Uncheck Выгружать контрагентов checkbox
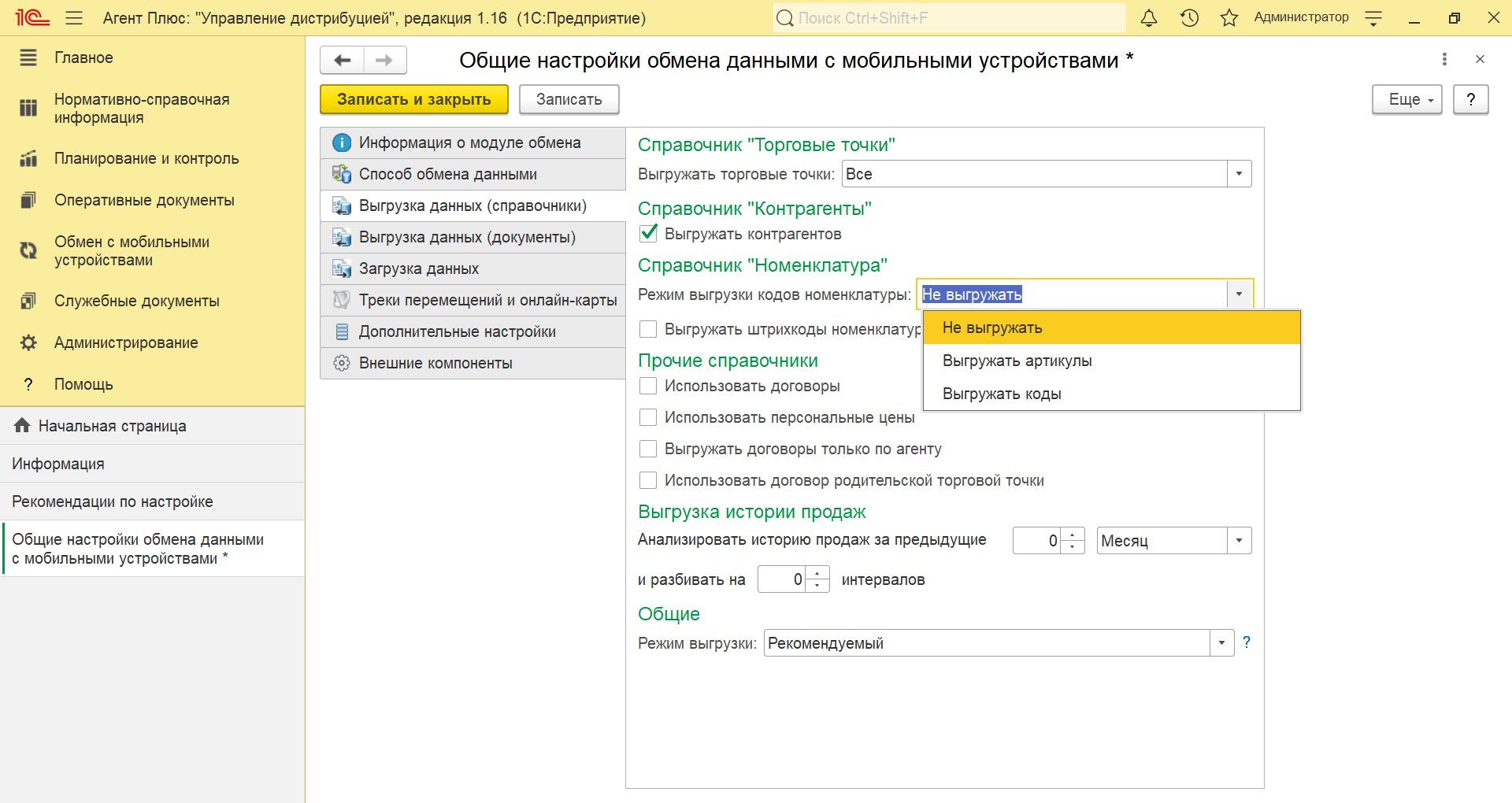The image size is (1512, 803). (x=648, y=234)
